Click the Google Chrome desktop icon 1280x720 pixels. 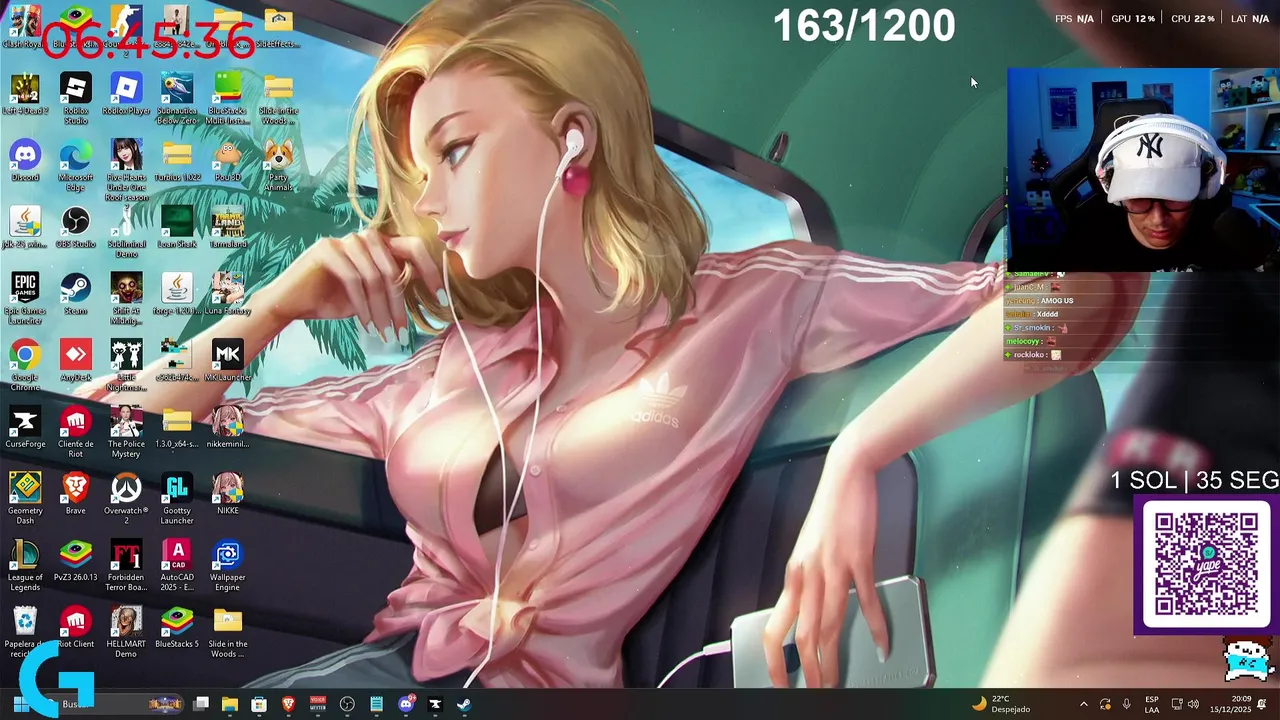click(x=25, y=365)
